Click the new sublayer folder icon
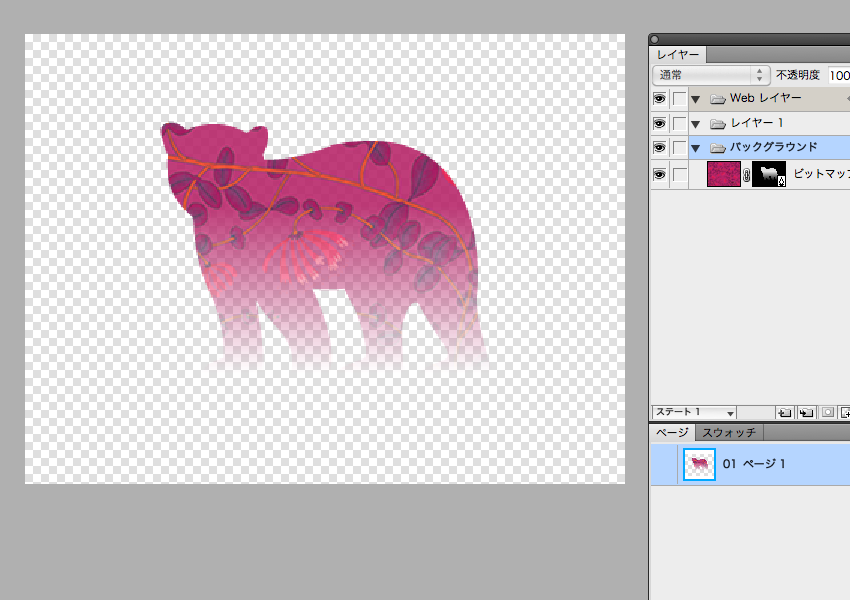 pos(804,412)
